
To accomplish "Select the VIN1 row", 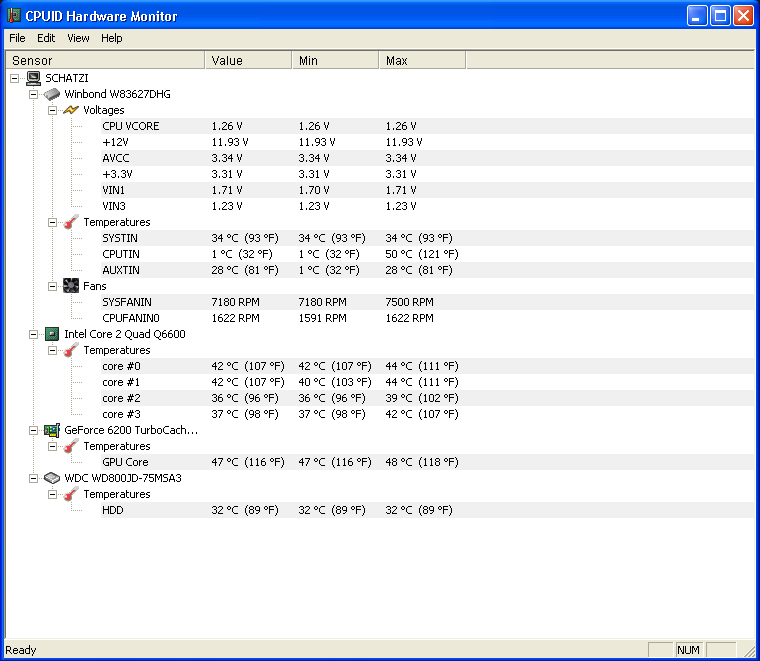I will coord(428,190).
